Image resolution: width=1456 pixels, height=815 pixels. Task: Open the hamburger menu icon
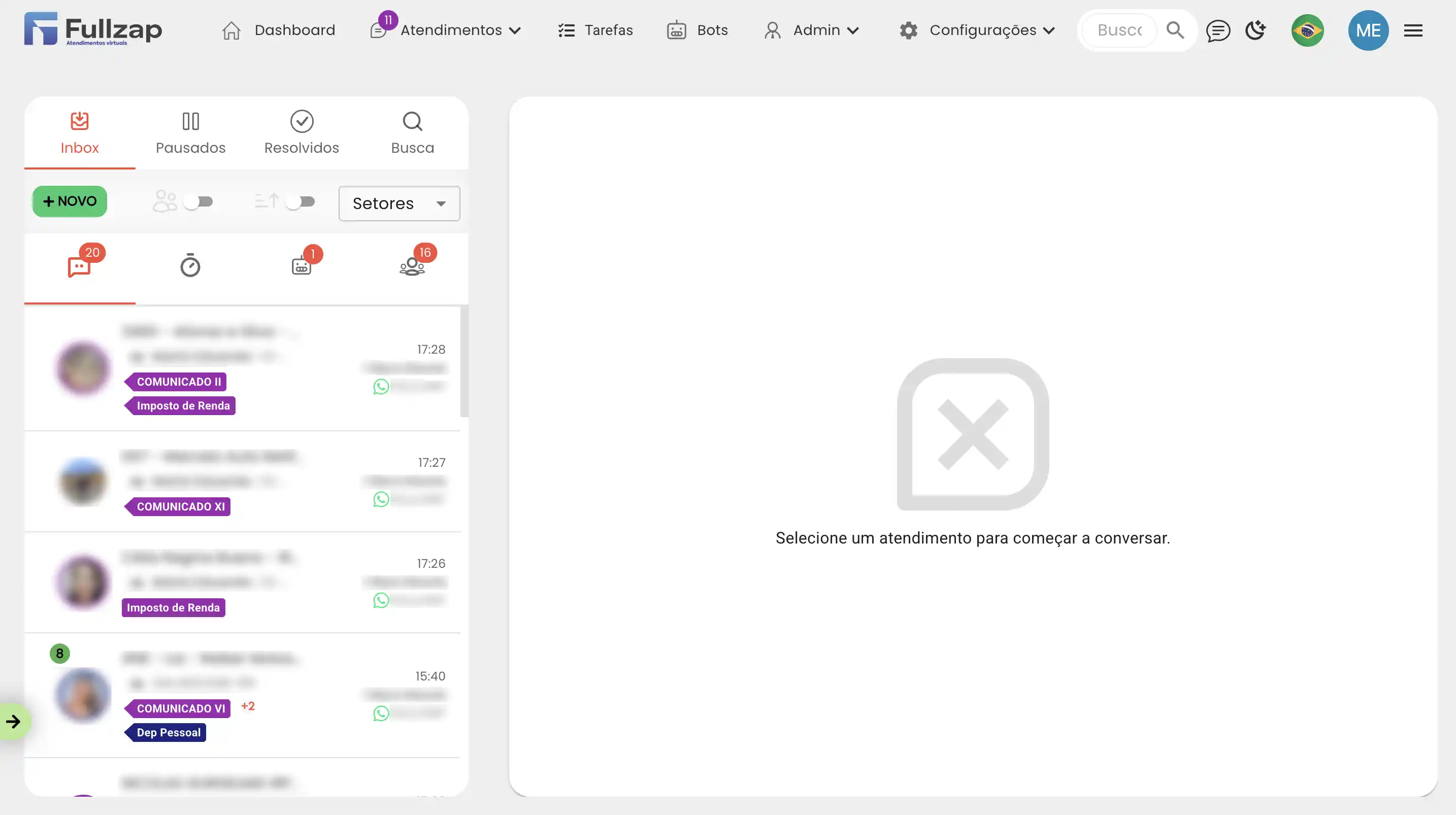[x=1413, y=30]
